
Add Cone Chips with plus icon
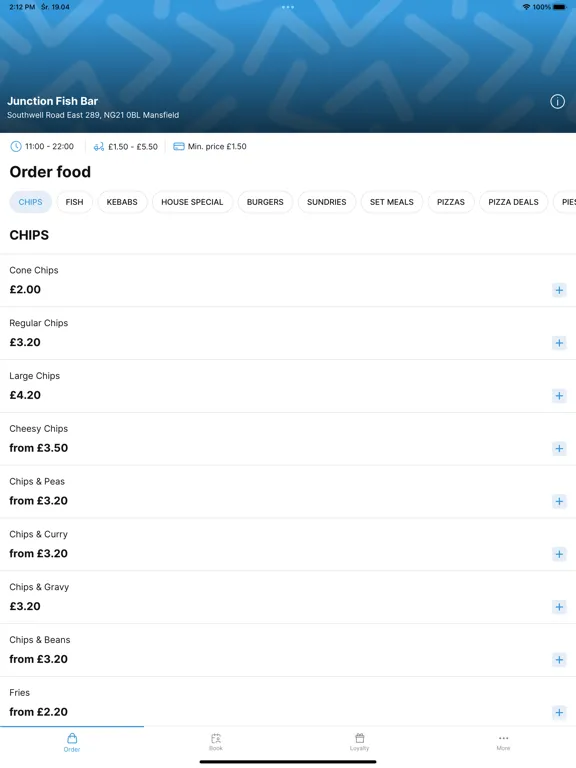[x=559, y=290]
